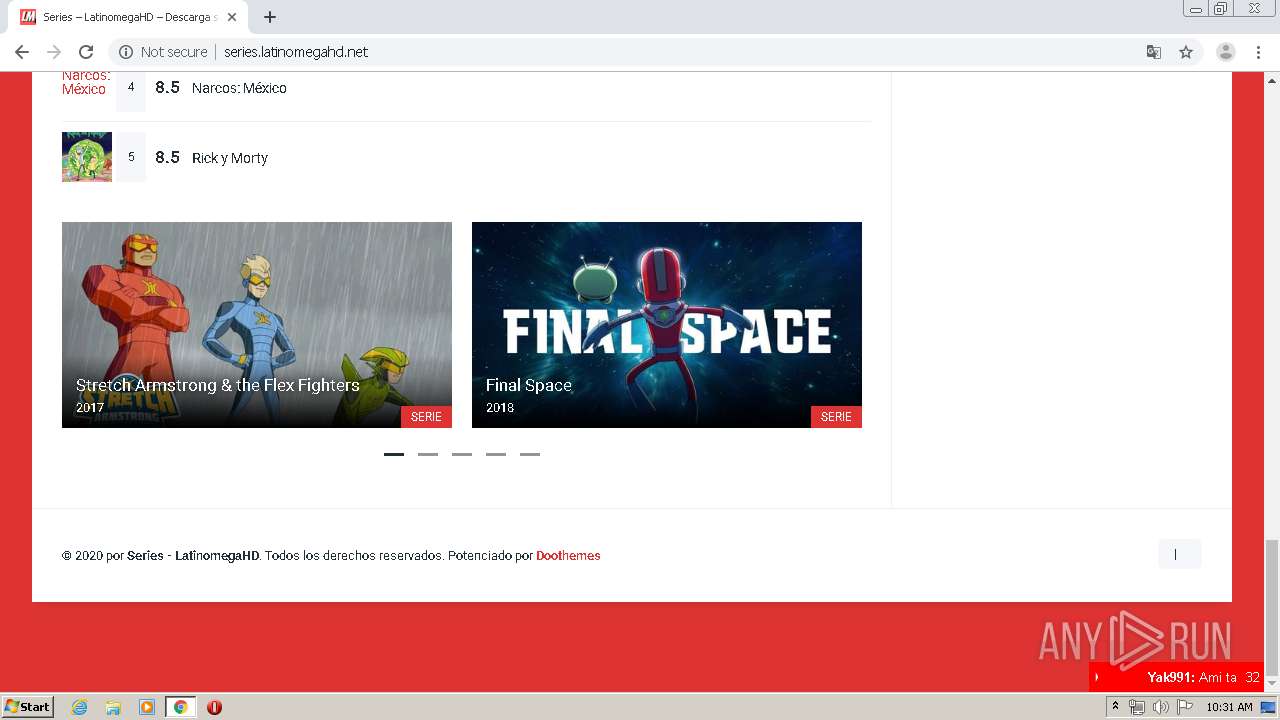Open the volume speaker tray icon

(x=1161, y=707)
